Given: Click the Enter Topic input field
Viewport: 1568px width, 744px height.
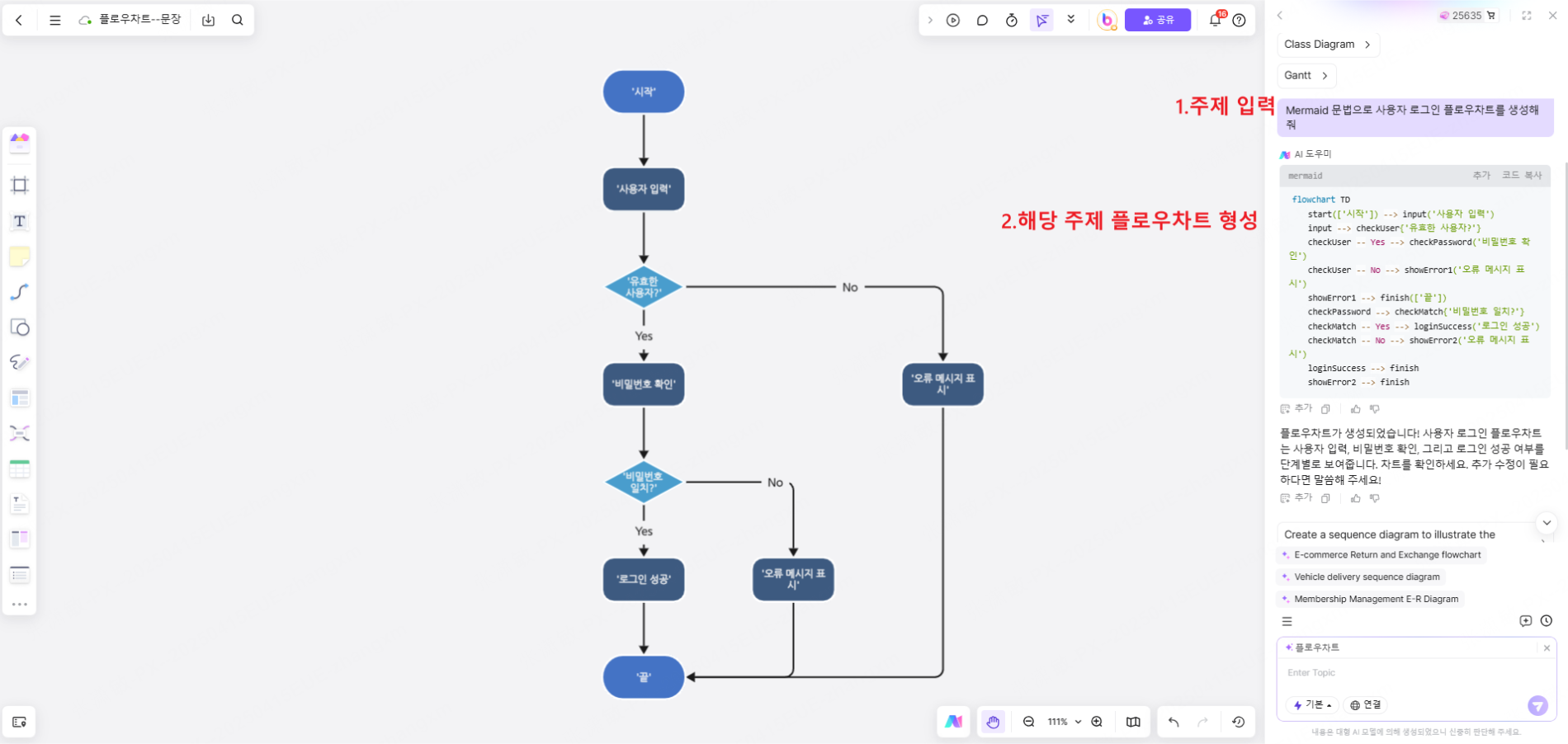Looking at the screenshot, I should [1416, 673].
